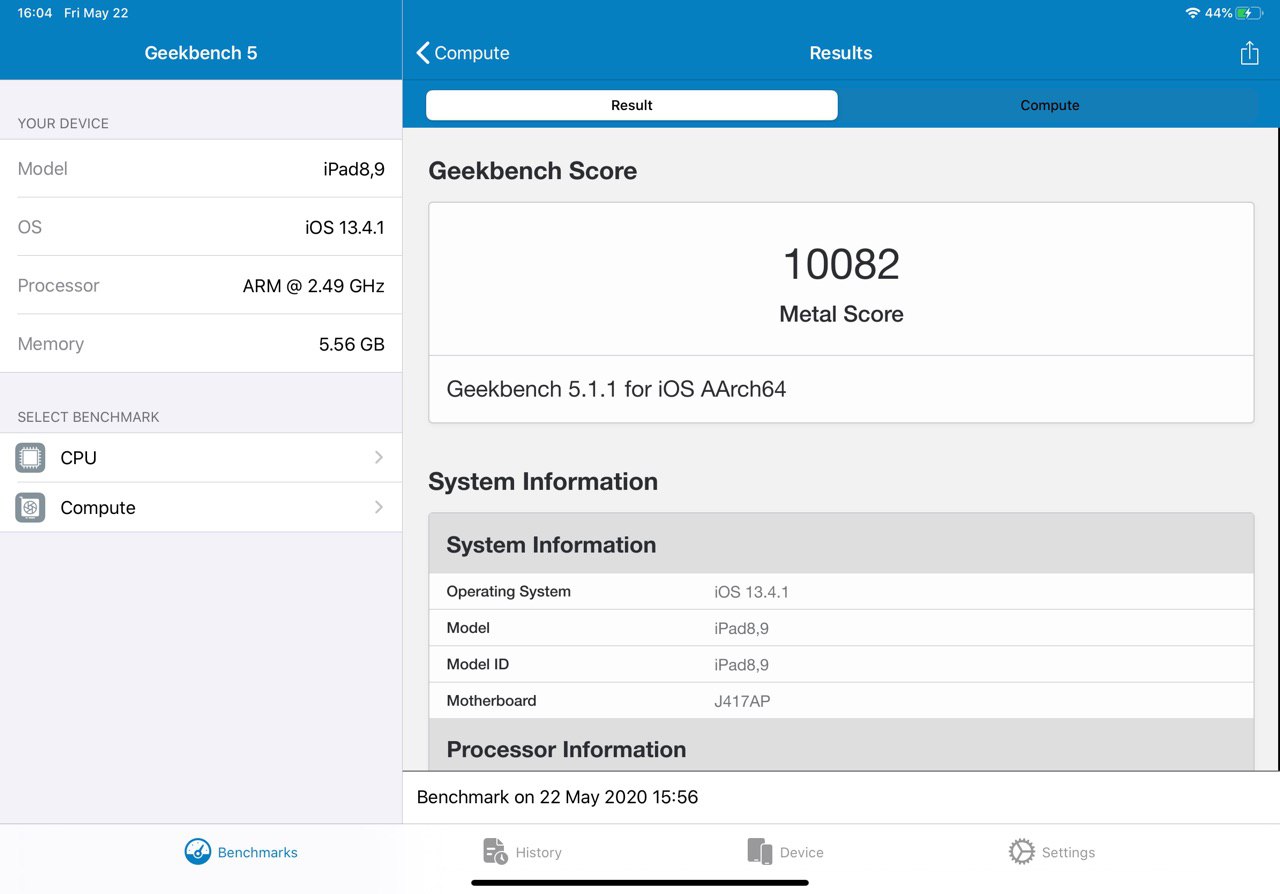Tap the '5.56 GB' memory value
This screenshot has height=894, width=1280.
[x=351, y=344]
